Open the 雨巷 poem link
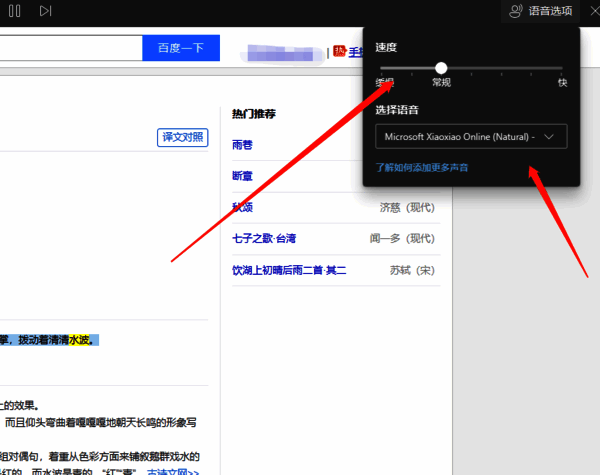This screenshot has height=475, width=600. pos(242,145)
